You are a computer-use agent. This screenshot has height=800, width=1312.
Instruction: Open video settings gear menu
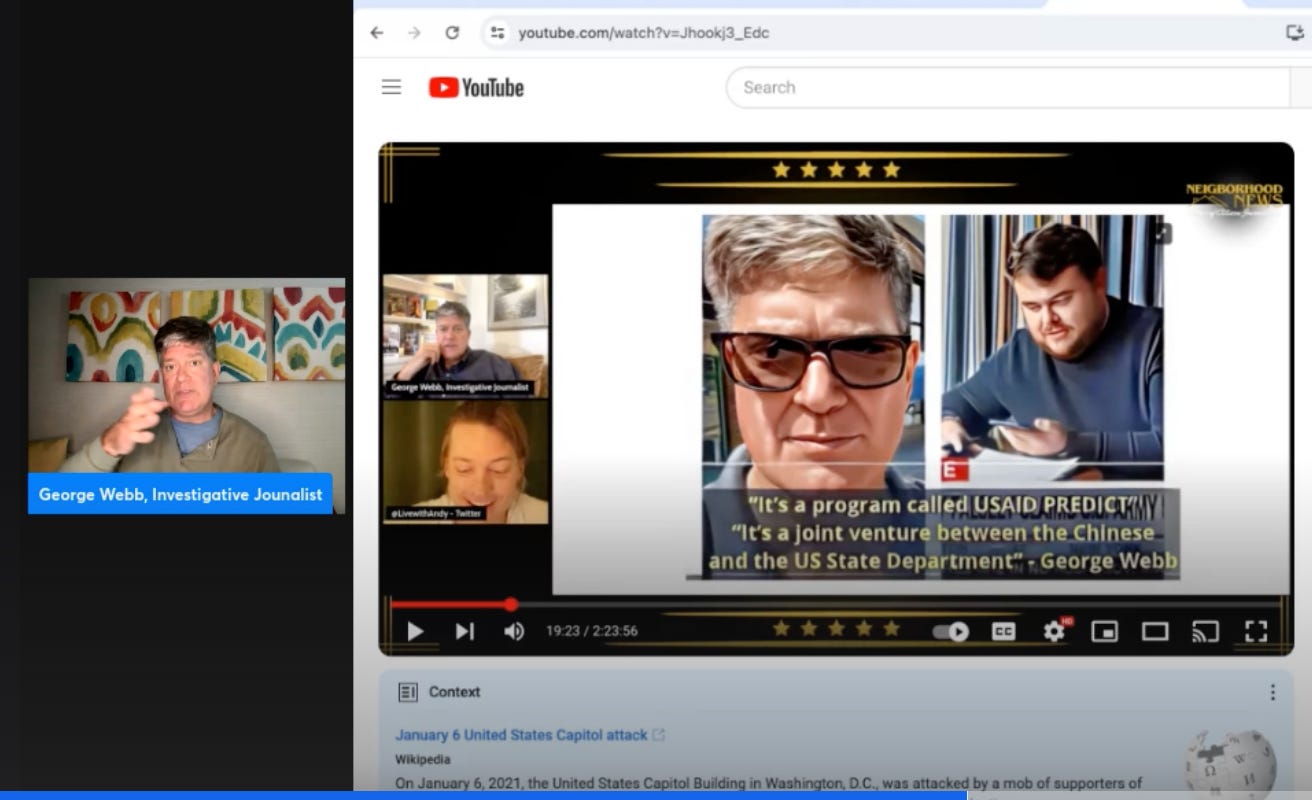pyautogui.click(x=1055, y=631)
